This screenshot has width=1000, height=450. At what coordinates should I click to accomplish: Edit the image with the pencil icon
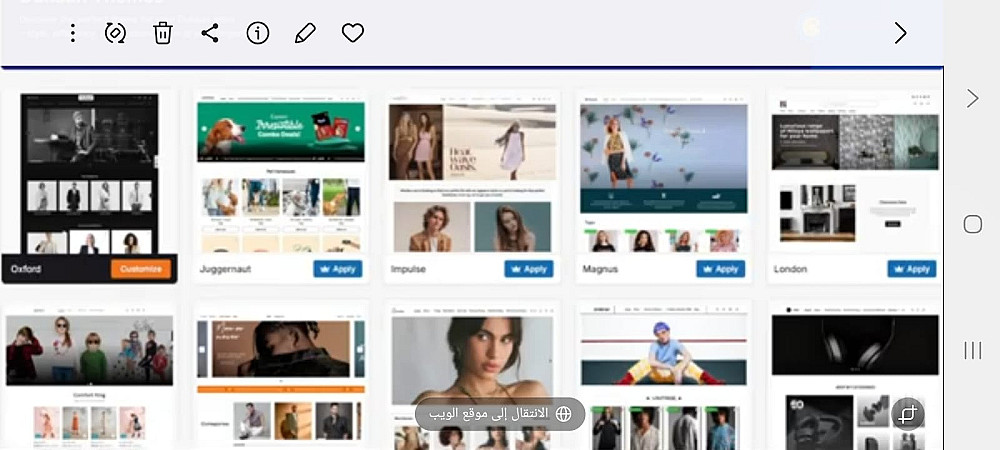(305, 33)
